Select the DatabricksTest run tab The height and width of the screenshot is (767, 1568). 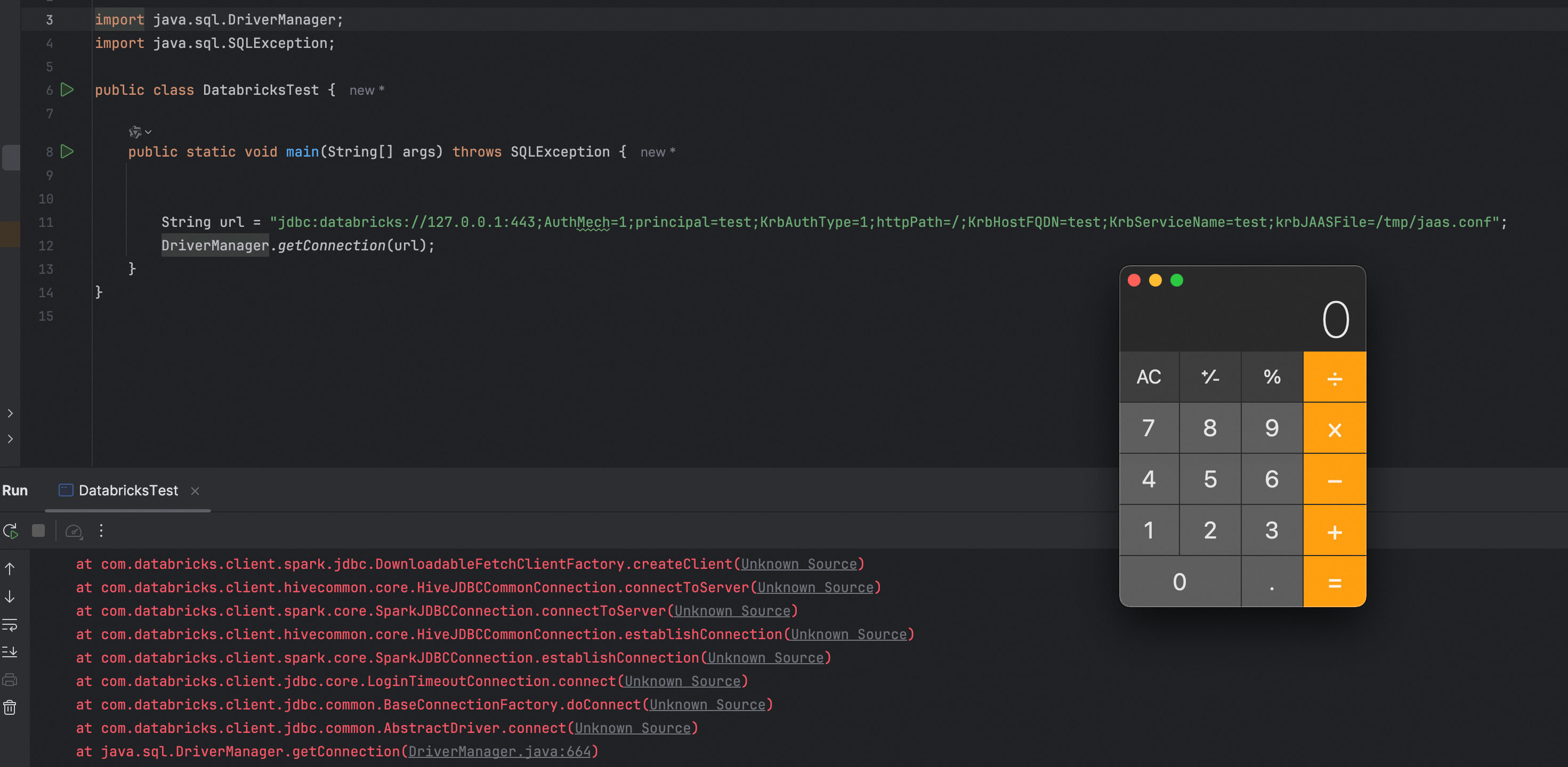(128, 490)
